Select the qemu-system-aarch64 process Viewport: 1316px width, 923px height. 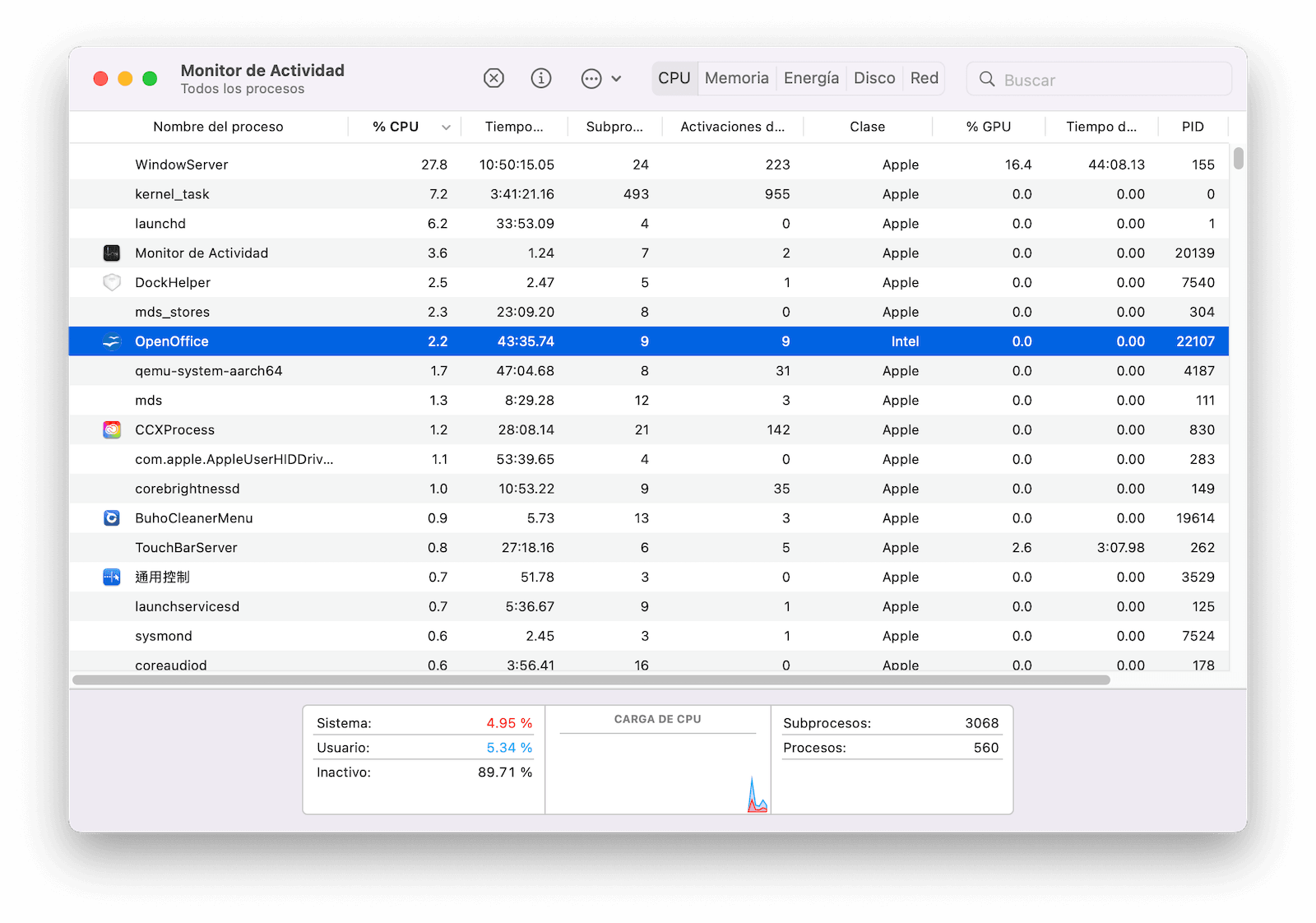click(649, 371)
